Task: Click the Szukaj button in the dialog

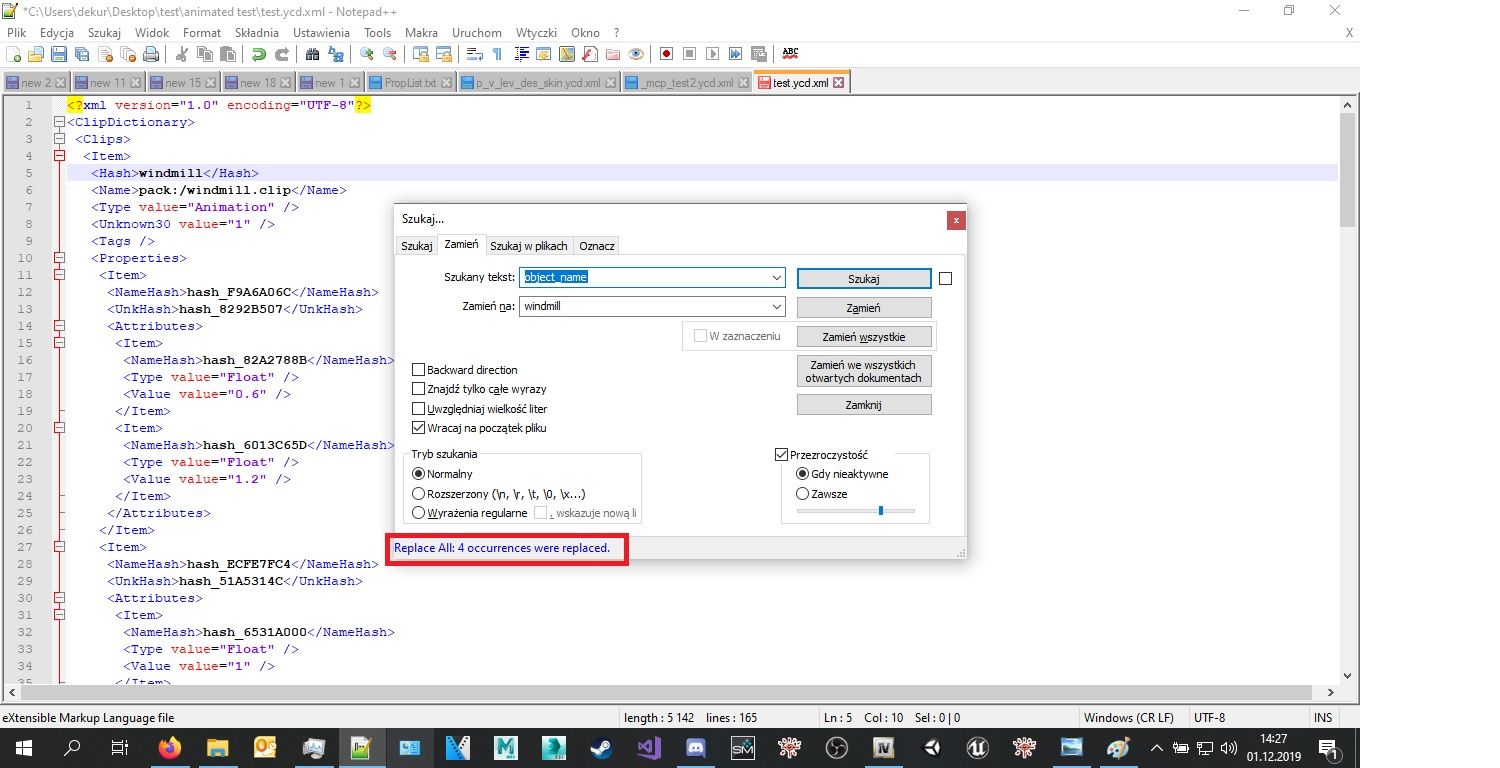Action: click(x=864, y=279)
